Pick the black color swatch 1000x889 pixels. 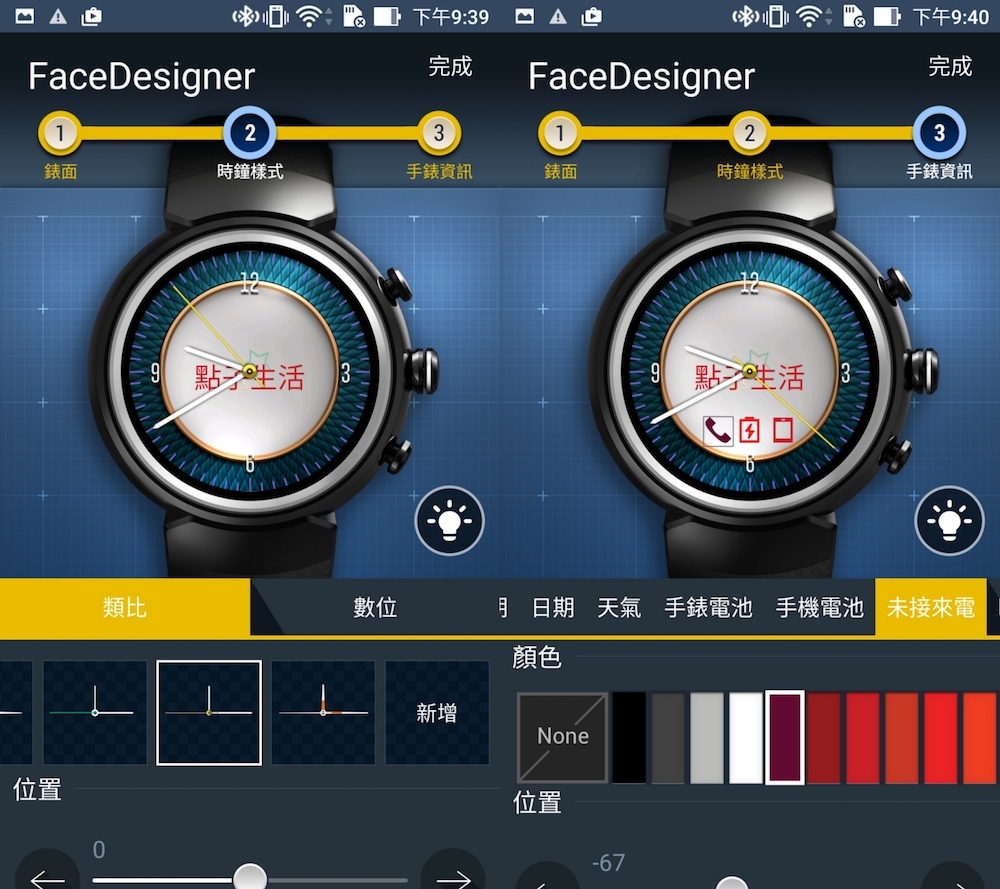click(629, 737)
